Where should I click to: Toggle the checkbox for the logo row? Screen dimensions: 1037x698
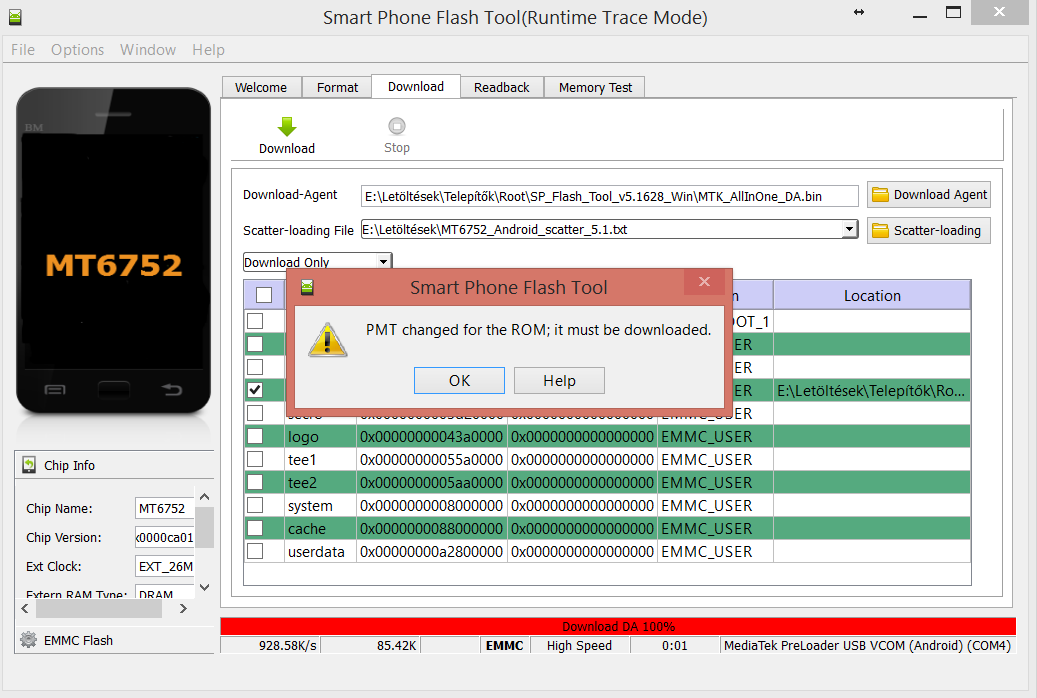pyautogui.click(x=255, y=436)
